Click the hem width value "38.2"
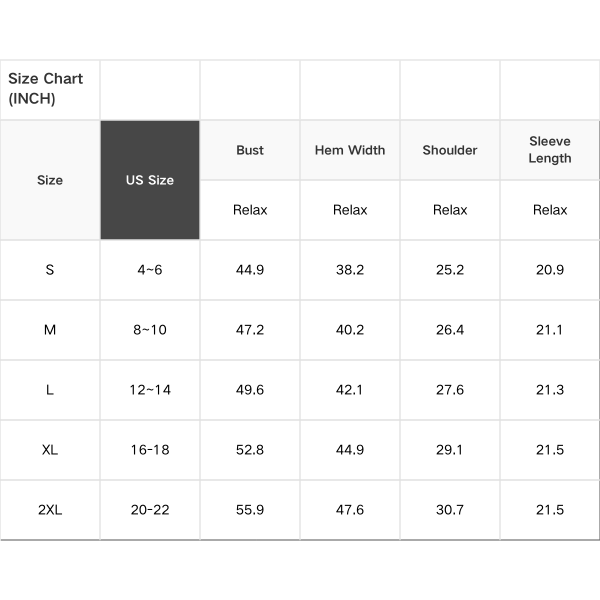Screen dimensions: 600x600 [x=350, y=270]
